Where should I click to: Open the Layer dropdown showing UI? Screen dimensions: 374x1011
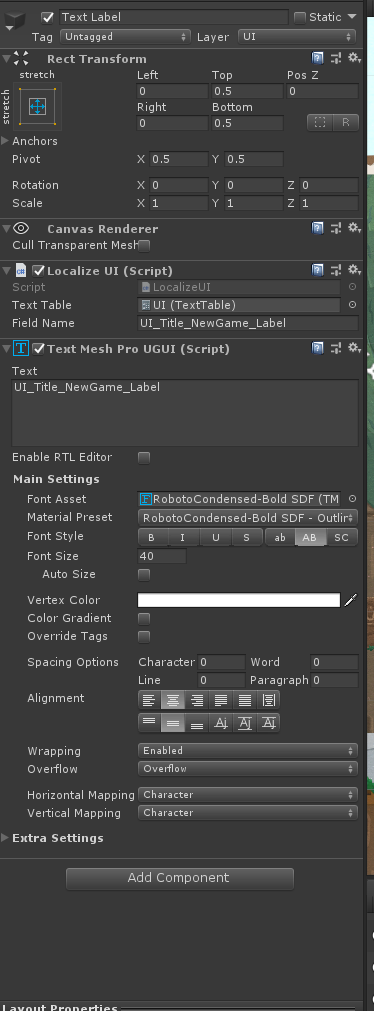297,37
